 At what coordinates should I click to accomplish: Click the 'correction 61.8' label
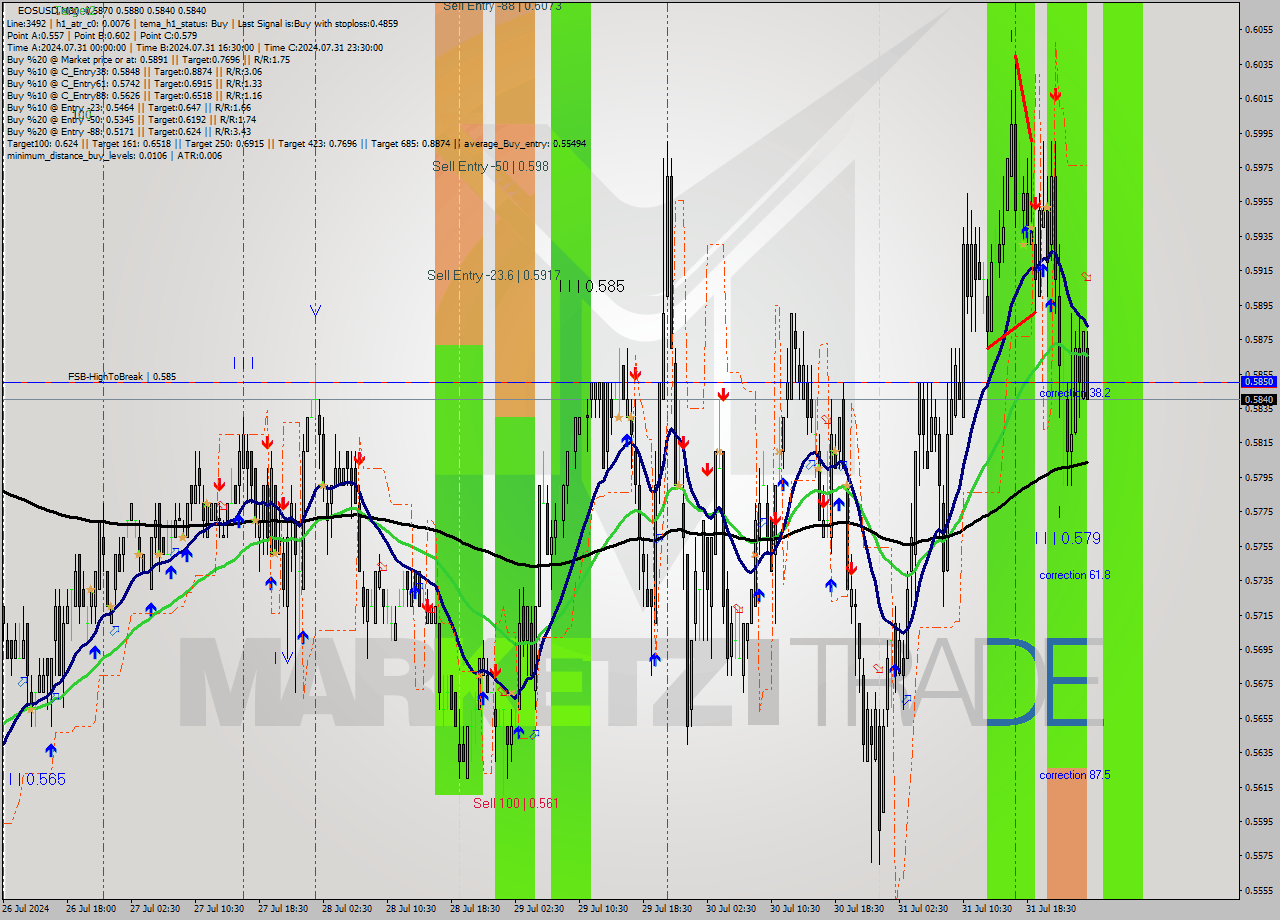(1074, 575)
